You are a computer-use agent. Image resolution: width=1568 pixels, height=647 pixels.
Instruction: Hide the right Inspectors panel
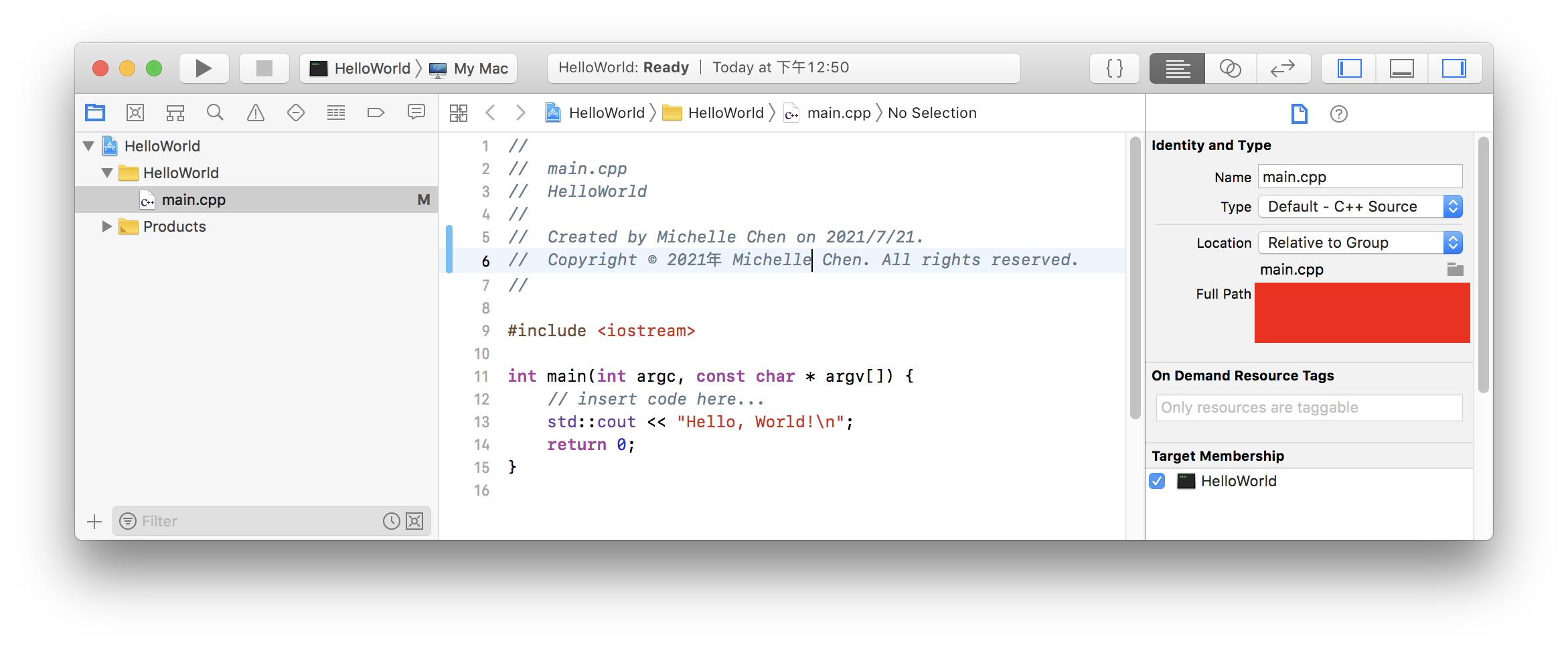(x=1454, y=68)
